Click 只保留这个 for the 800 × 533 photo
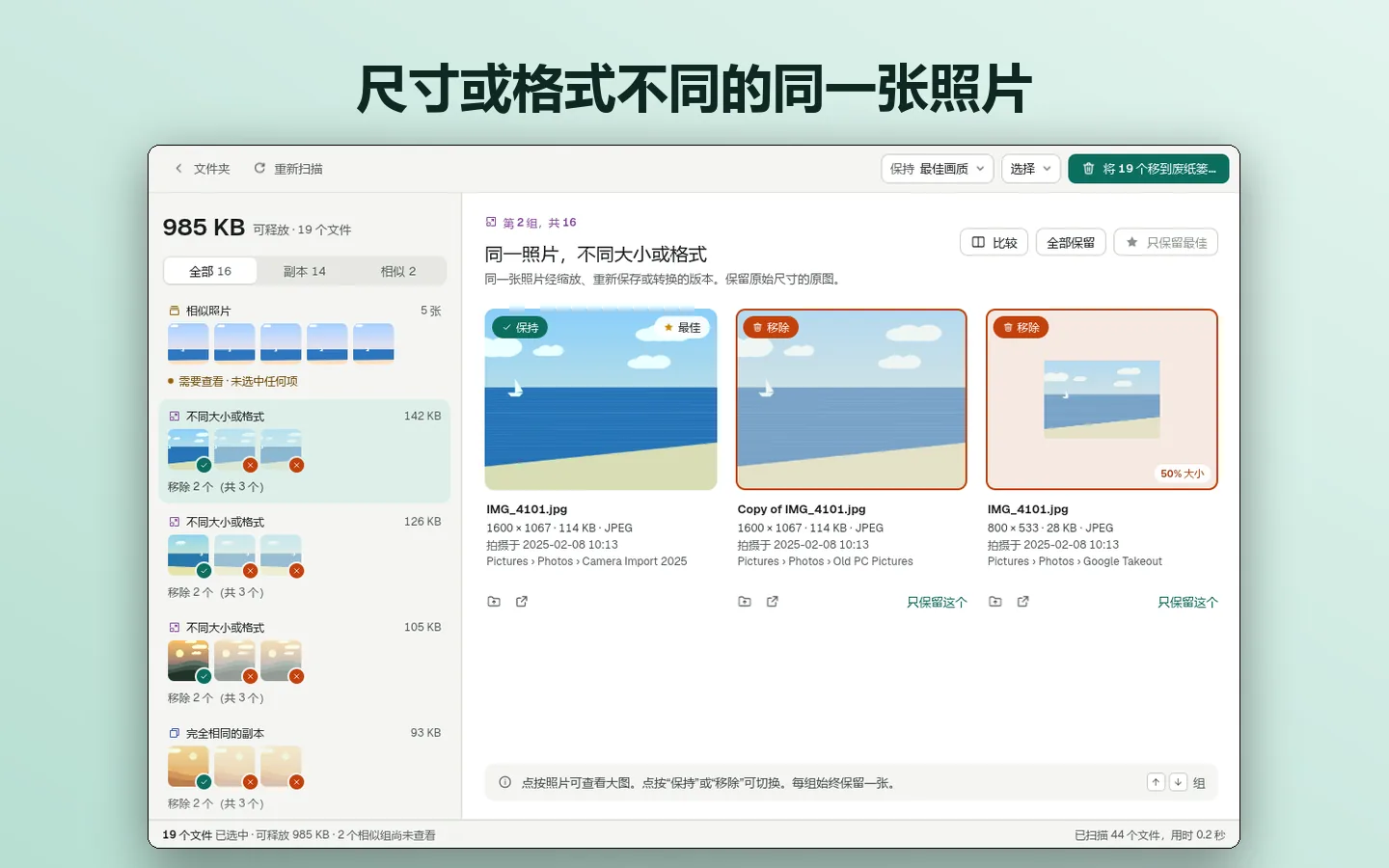This screenshot has height=868, width=1389. pyautogui.click(x=1187, y=602)
